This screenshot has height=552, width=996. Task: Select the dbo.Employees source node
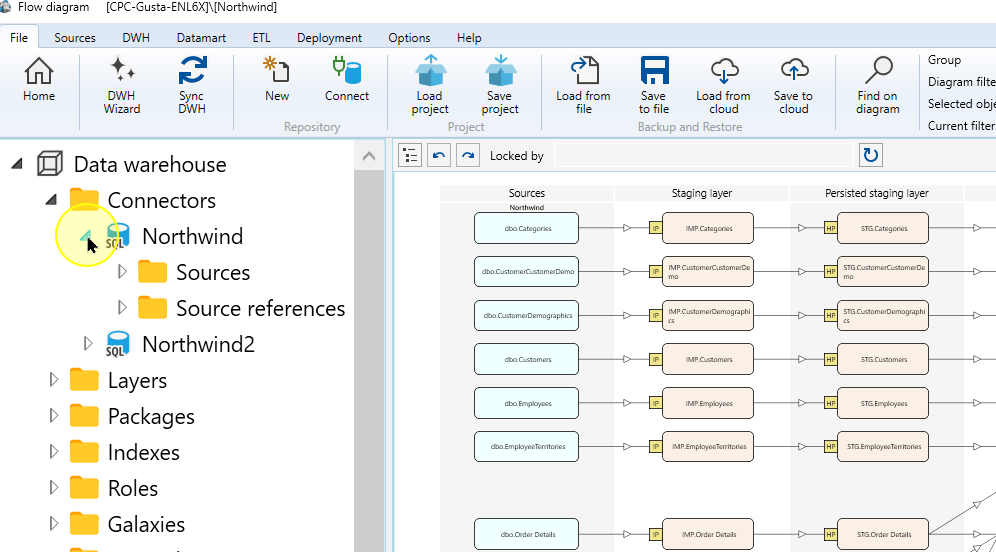coord(527,403)
